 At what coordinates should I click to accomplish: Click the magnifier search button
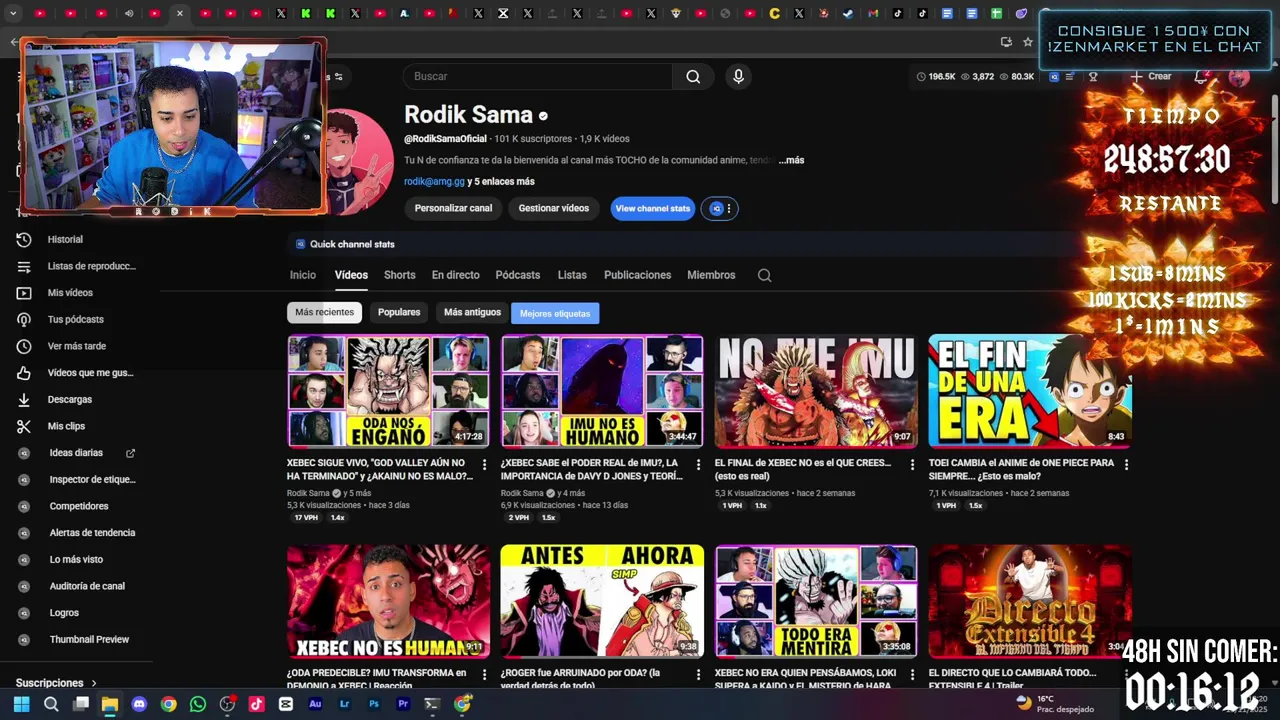pyautogui.click(x=693, y=76)
